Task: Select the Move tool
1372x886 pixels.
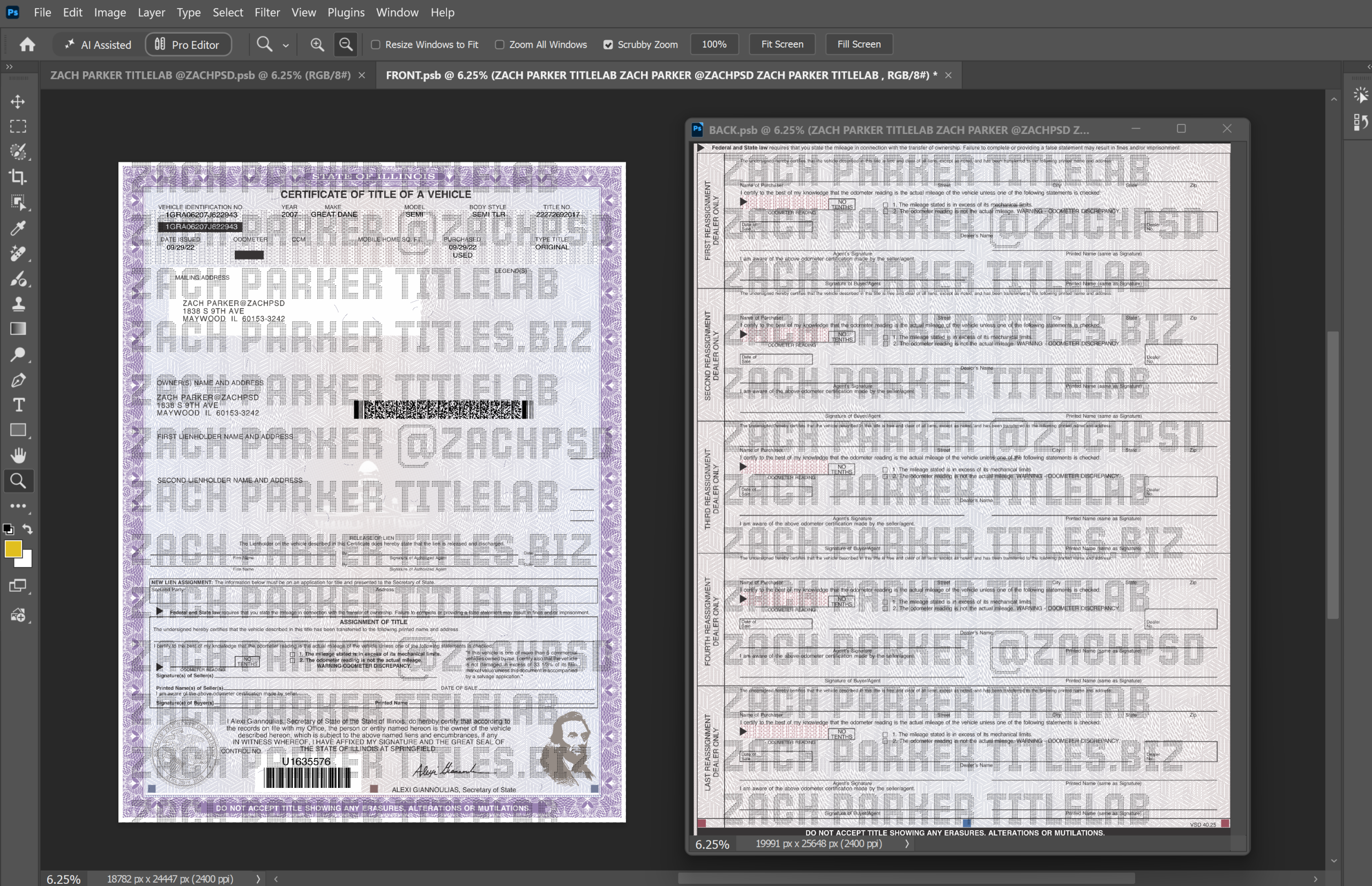Action: click(x=18, y=101)
